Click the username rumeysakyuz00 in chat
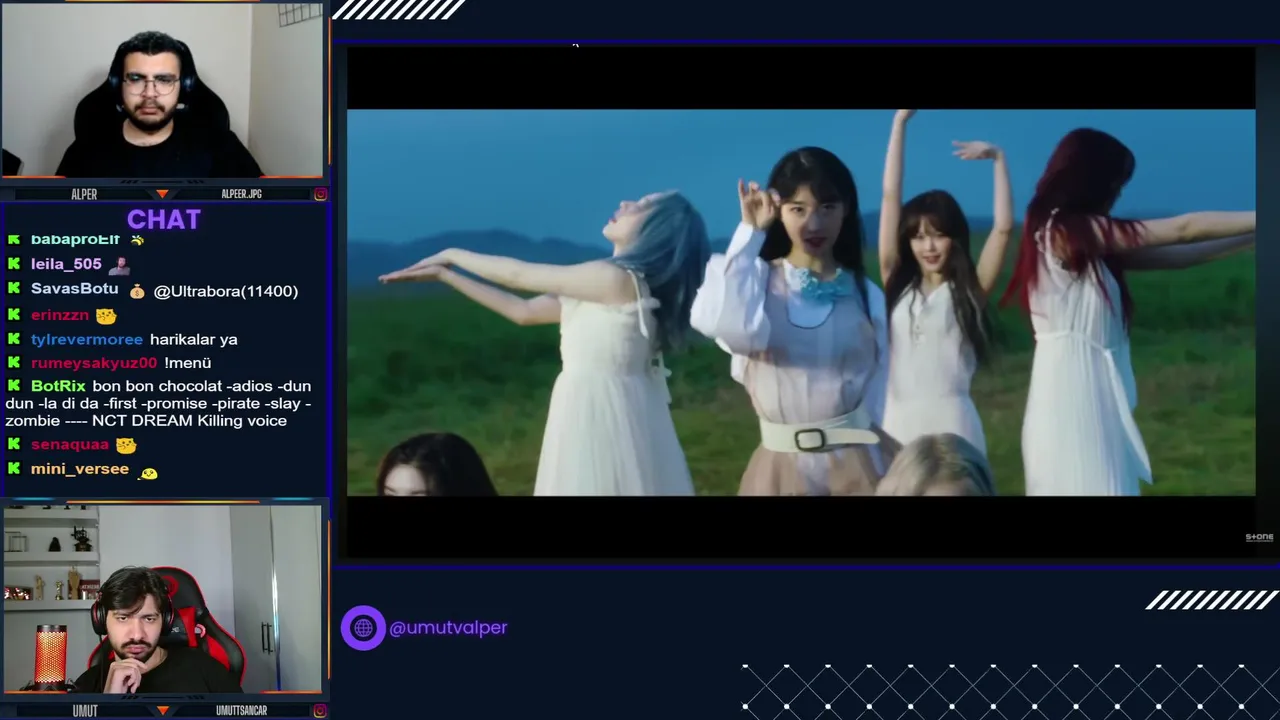1280x720 pixels. point(94,363)
